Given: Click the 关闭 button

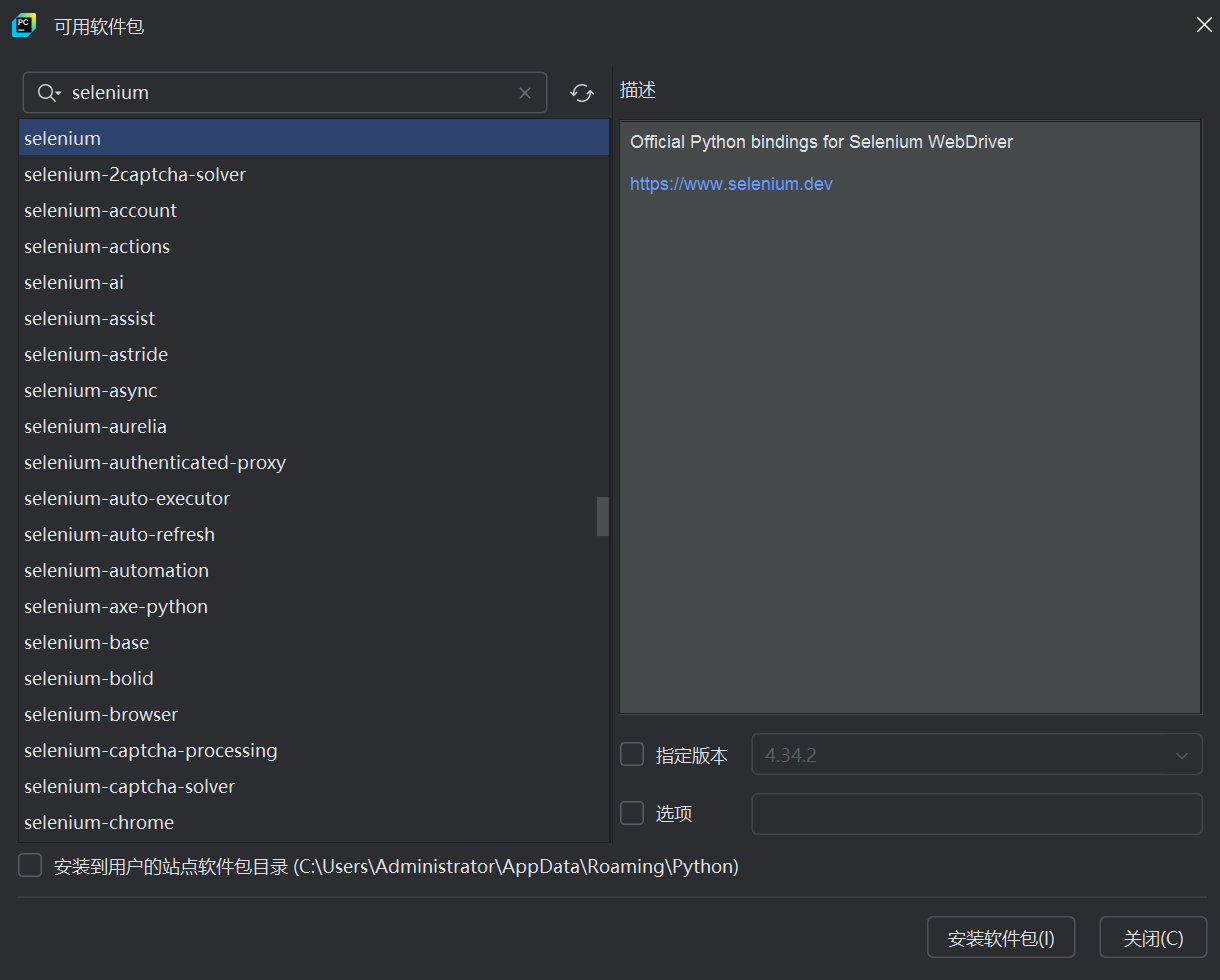Looking at the screenshot, I should (1153, 938).
